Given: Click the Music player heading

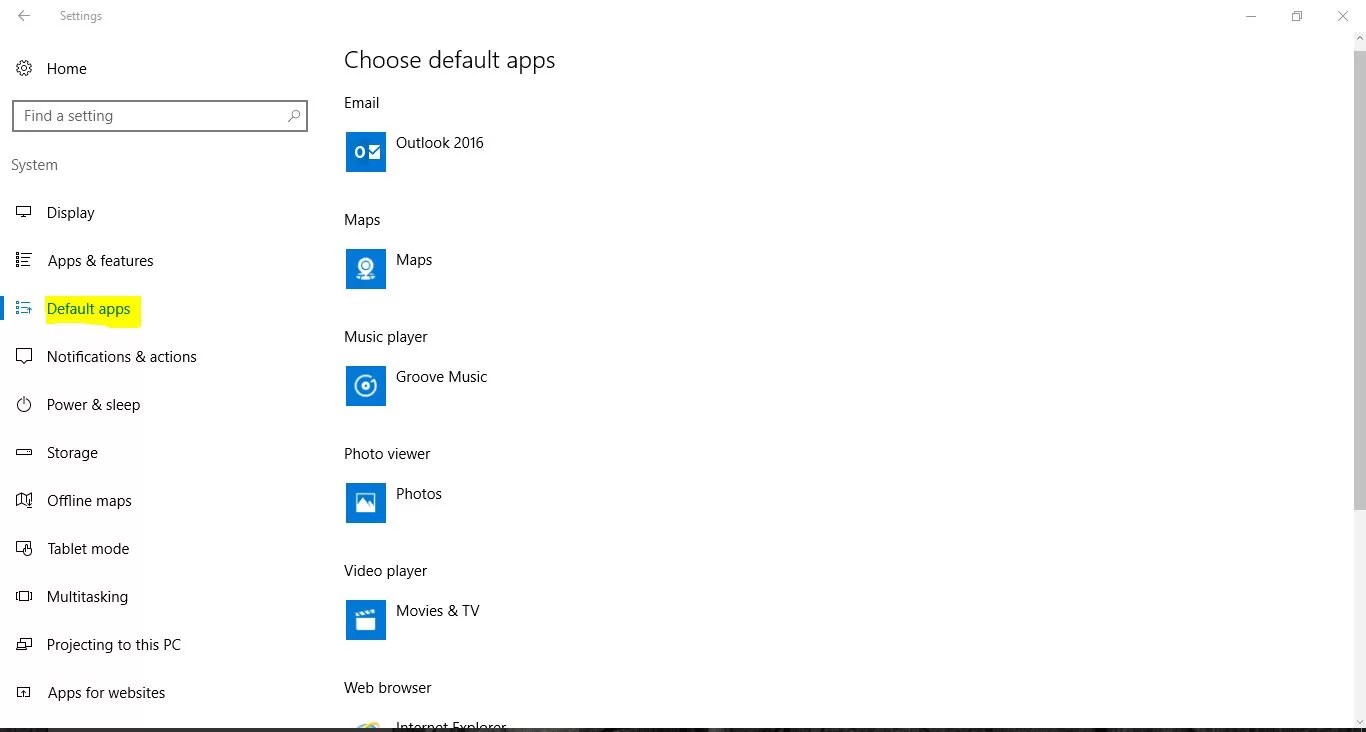Looking at the screenshot, I should coord(386,337).
